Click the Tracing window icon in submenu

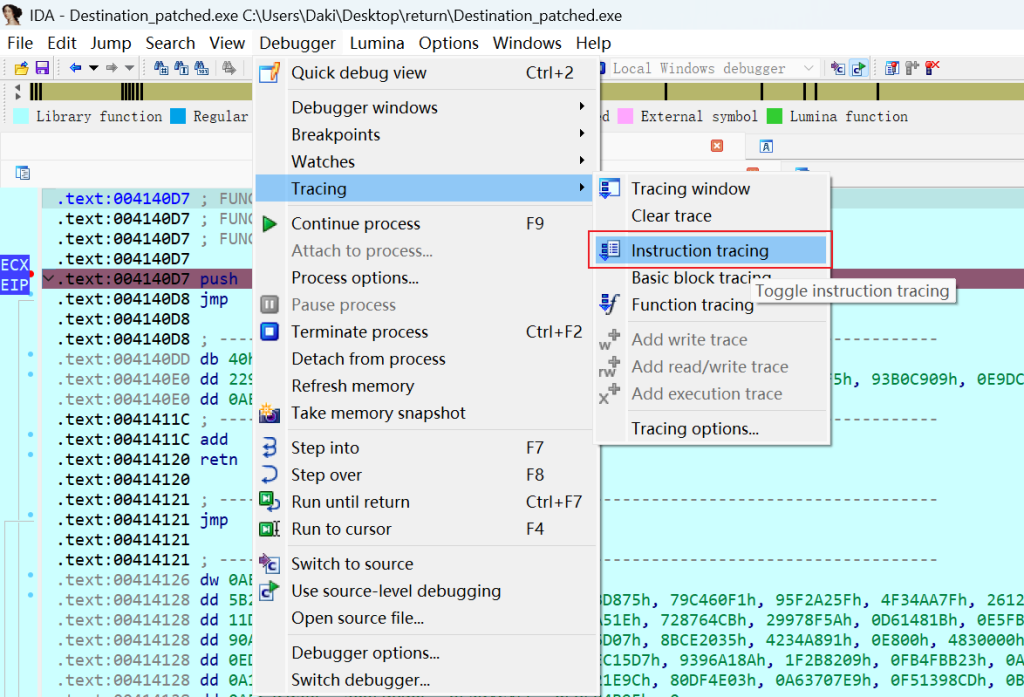tap(609, 189)
